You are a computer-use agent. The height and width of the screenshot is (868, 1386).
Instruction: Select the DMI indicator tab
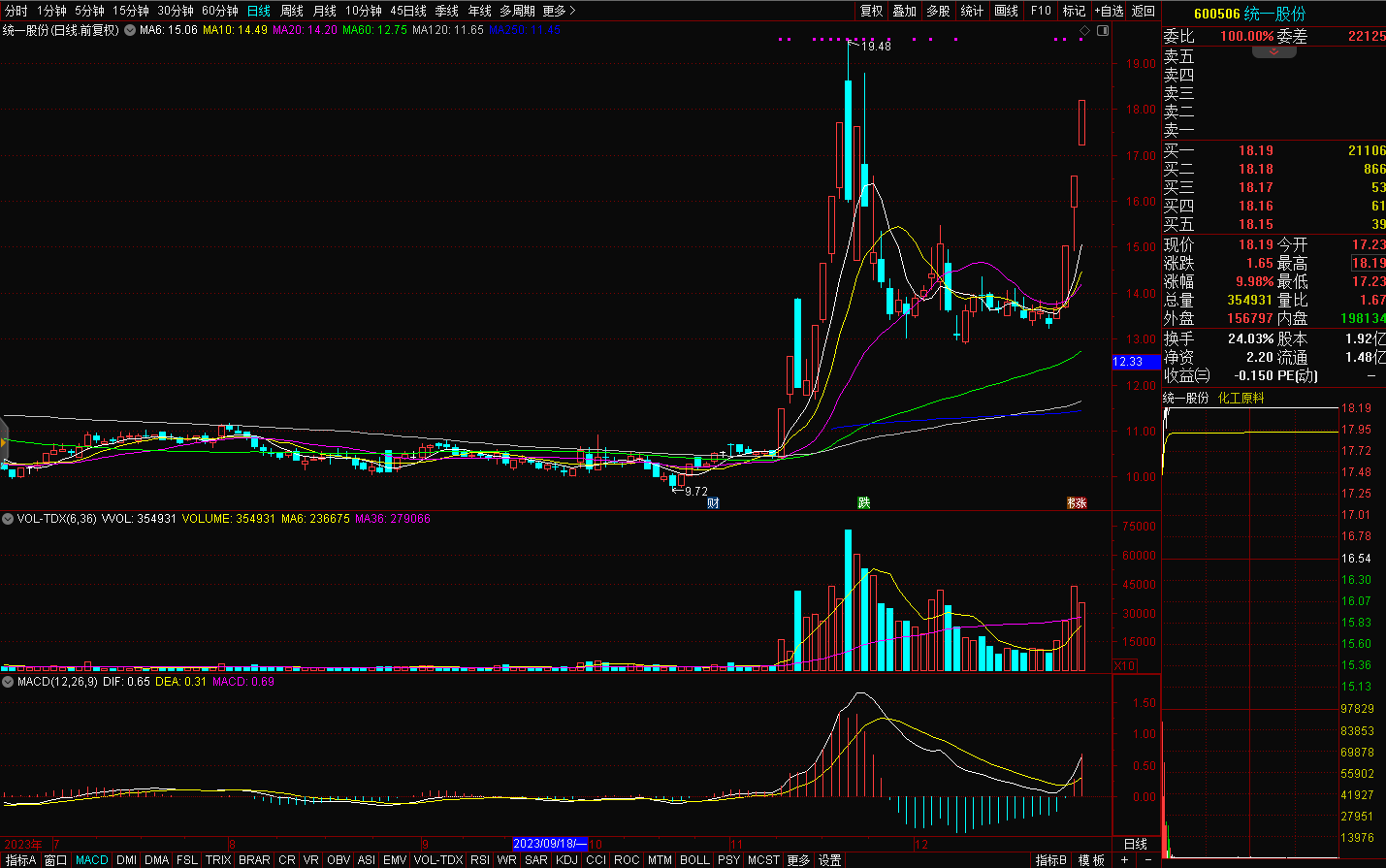coord(126,860)
